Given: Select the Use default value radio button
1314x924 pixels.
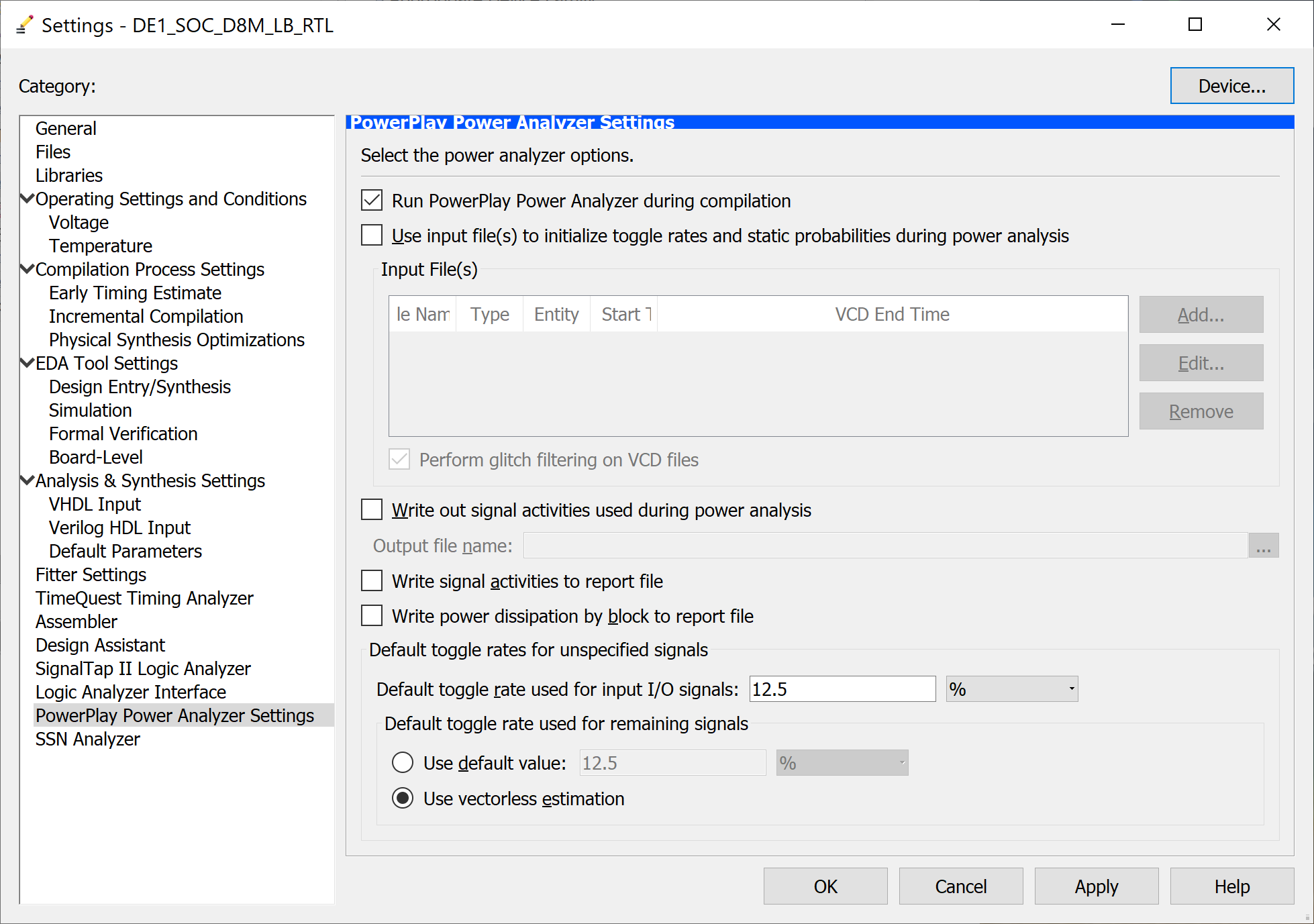Looking at the screenshot, I should pyautogui.click(x=403, y=763).
